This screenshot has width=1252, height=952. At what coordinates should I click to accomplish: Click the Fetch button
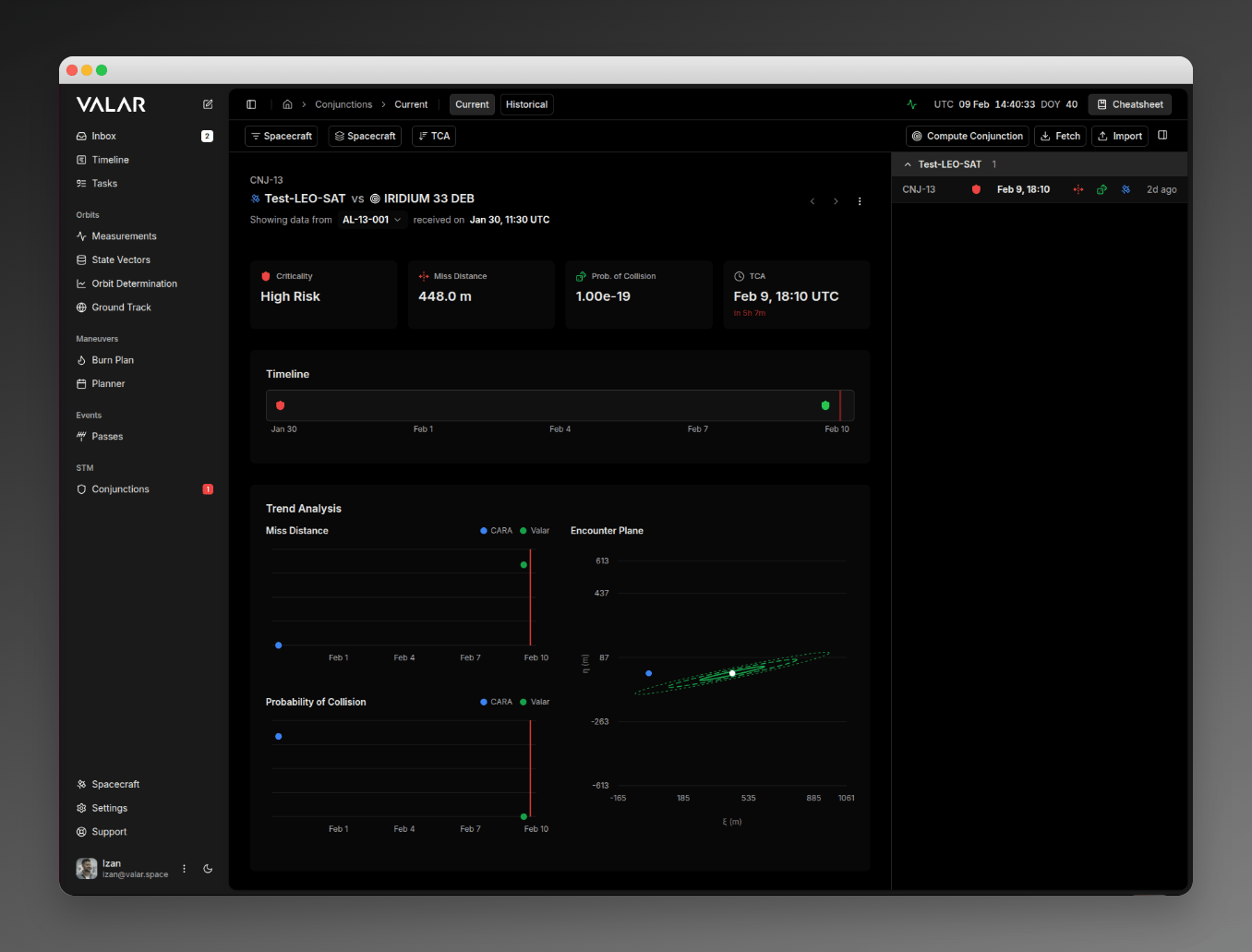[1060, 136]
